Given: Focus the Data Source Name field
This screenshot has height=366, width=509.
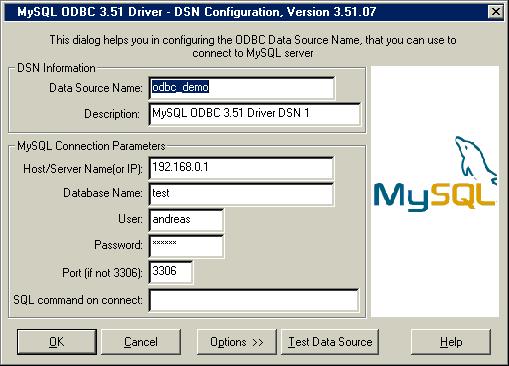Looking at the screenshot, I should click(242, 88).
